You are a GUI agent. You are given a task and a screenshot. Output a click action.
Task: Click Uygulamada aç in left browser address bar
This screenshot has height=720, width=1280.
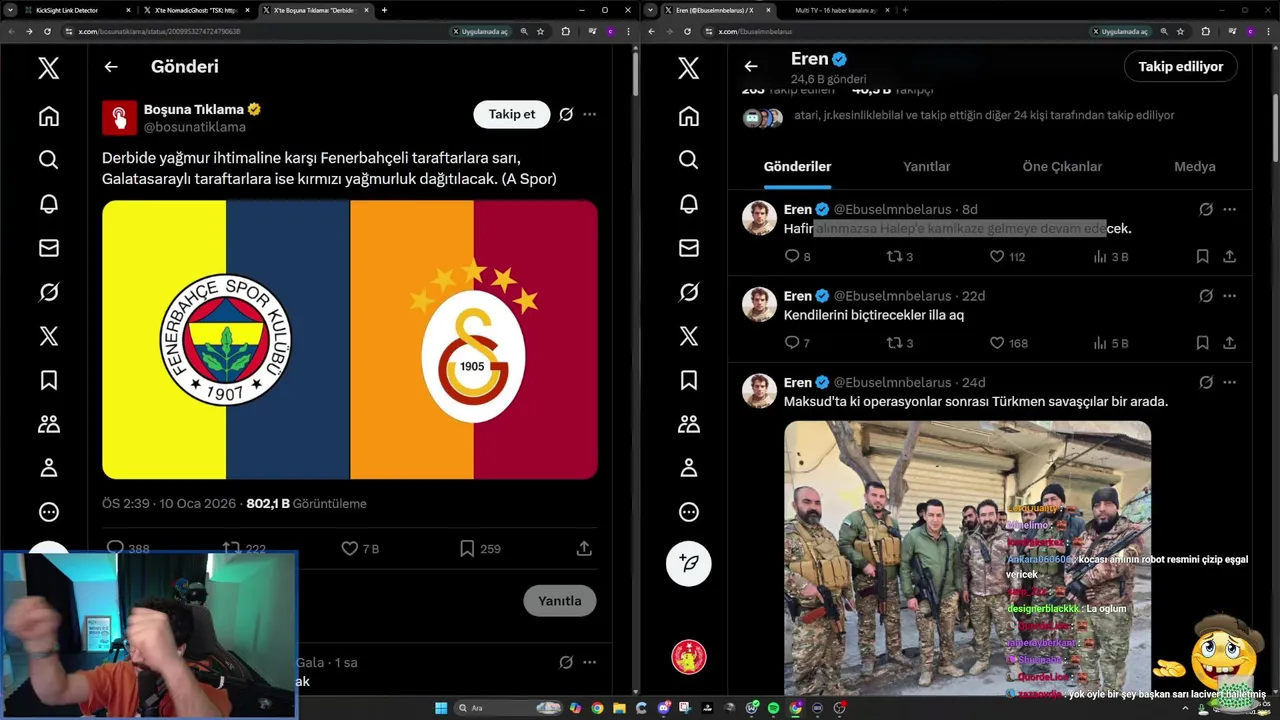pyautogui.click(x=481, y=31)
